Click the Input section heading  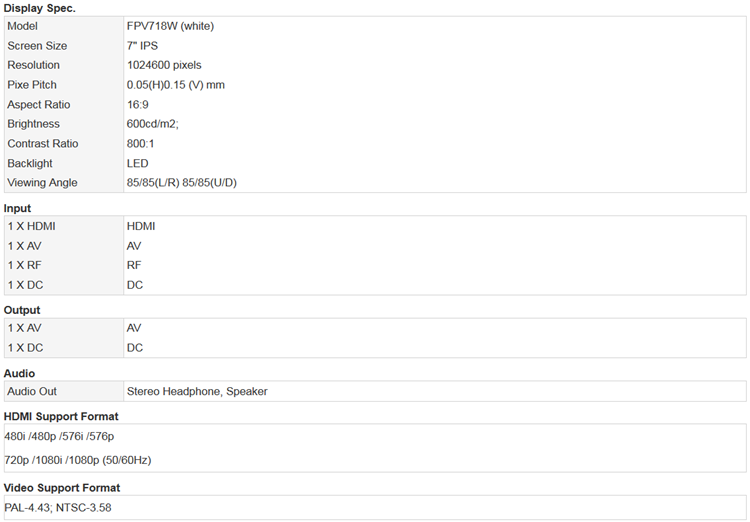coord(17,208)
